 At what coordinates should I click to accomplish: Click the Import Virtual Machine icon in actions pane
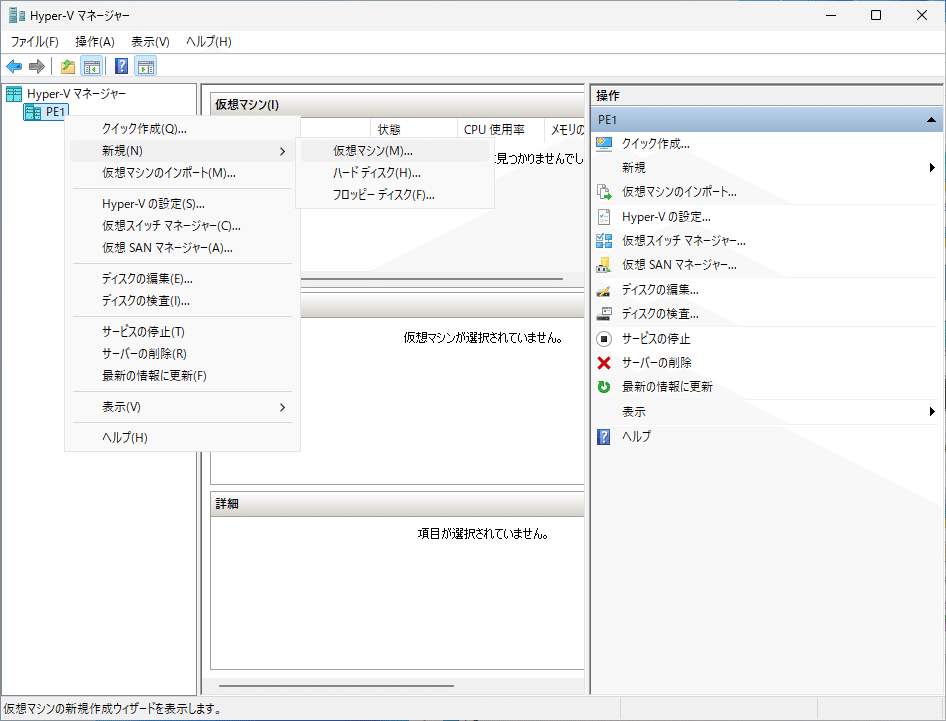point(604,192)
